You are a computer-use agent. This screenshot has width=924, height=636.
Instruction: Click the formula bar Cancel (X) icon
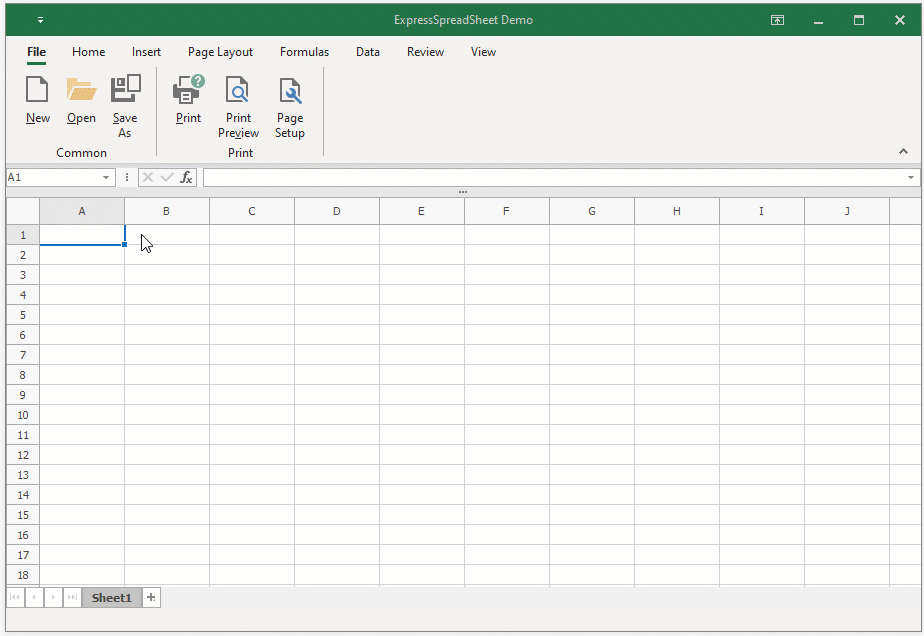pos(148,177)
